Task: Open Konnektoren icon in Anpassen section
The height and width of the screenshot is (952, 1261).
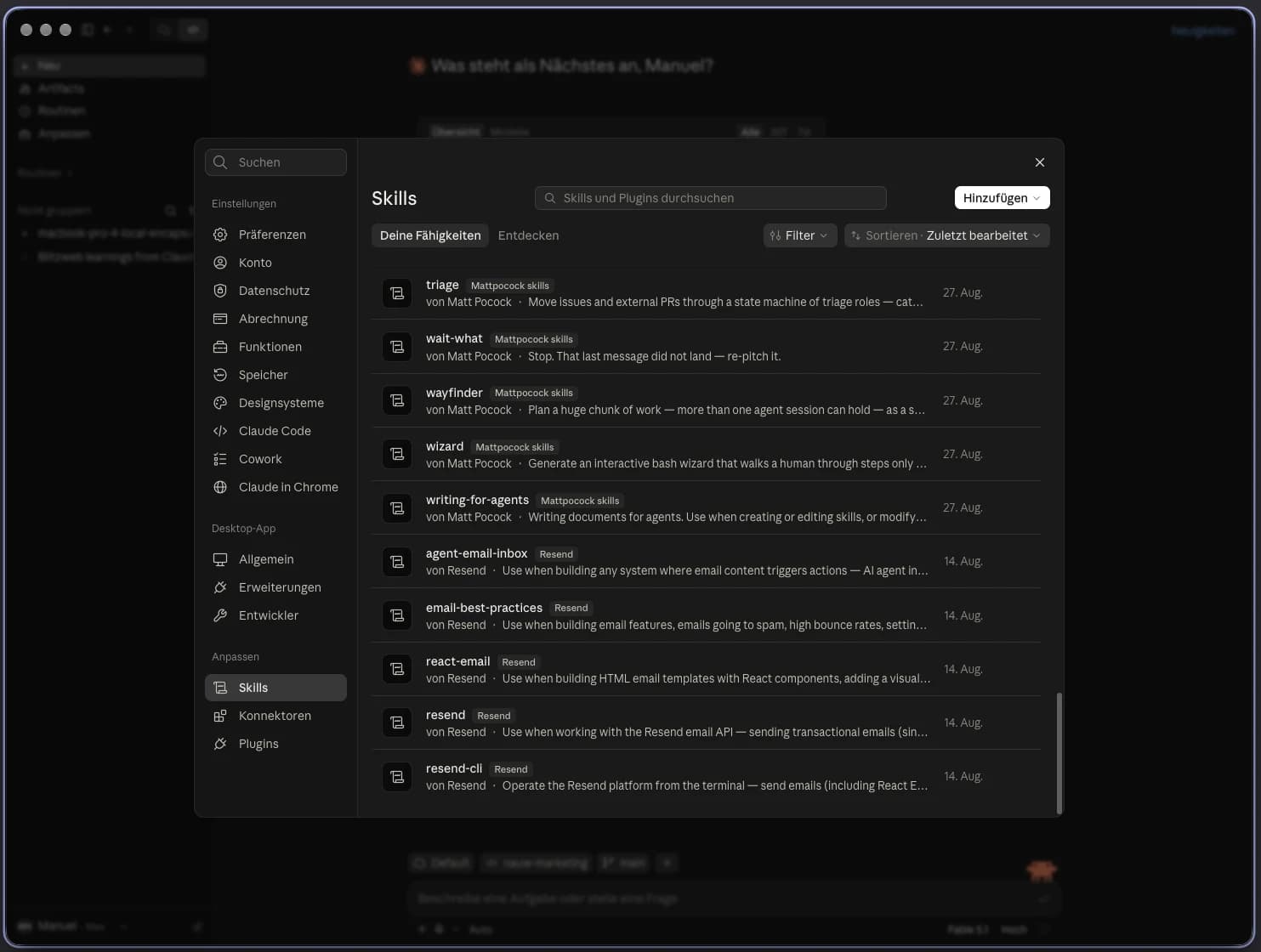Action: click(x=220, y=716)
